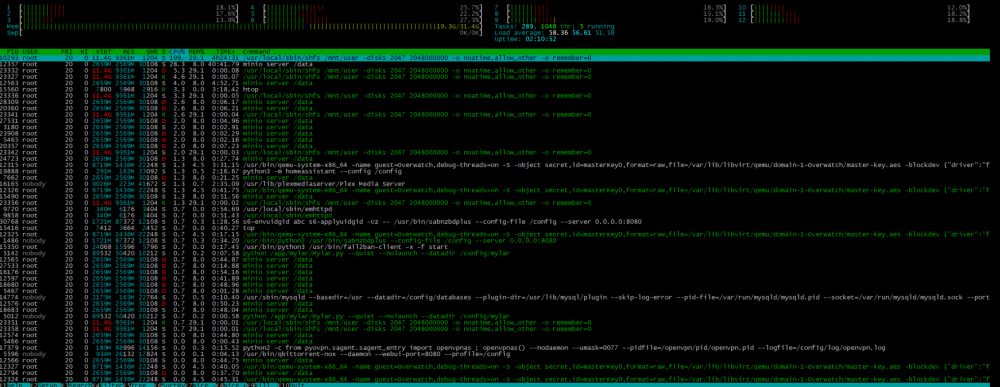Click the Swp swap usage meter
The height and width of the screenshot is (387, 1000).
click(x=244, y=33)
